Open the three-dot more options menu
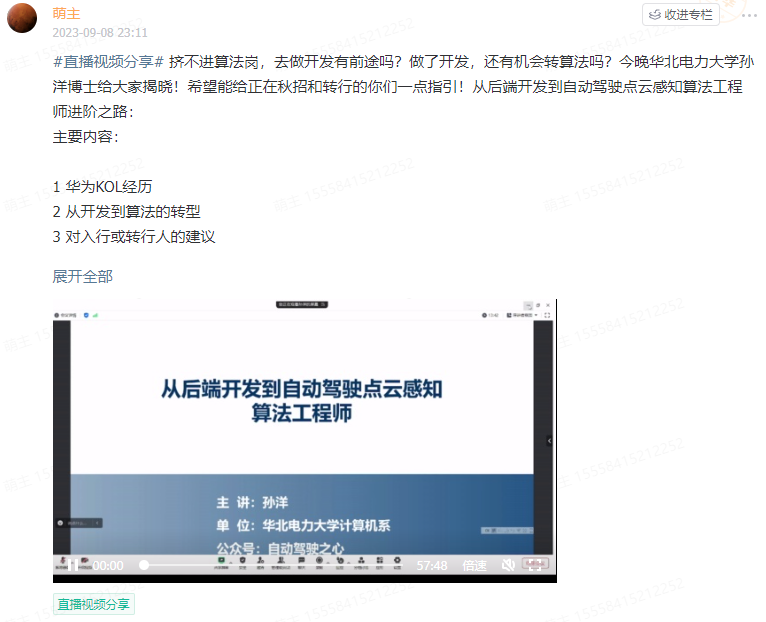766x622 pixels. [749, 16]
